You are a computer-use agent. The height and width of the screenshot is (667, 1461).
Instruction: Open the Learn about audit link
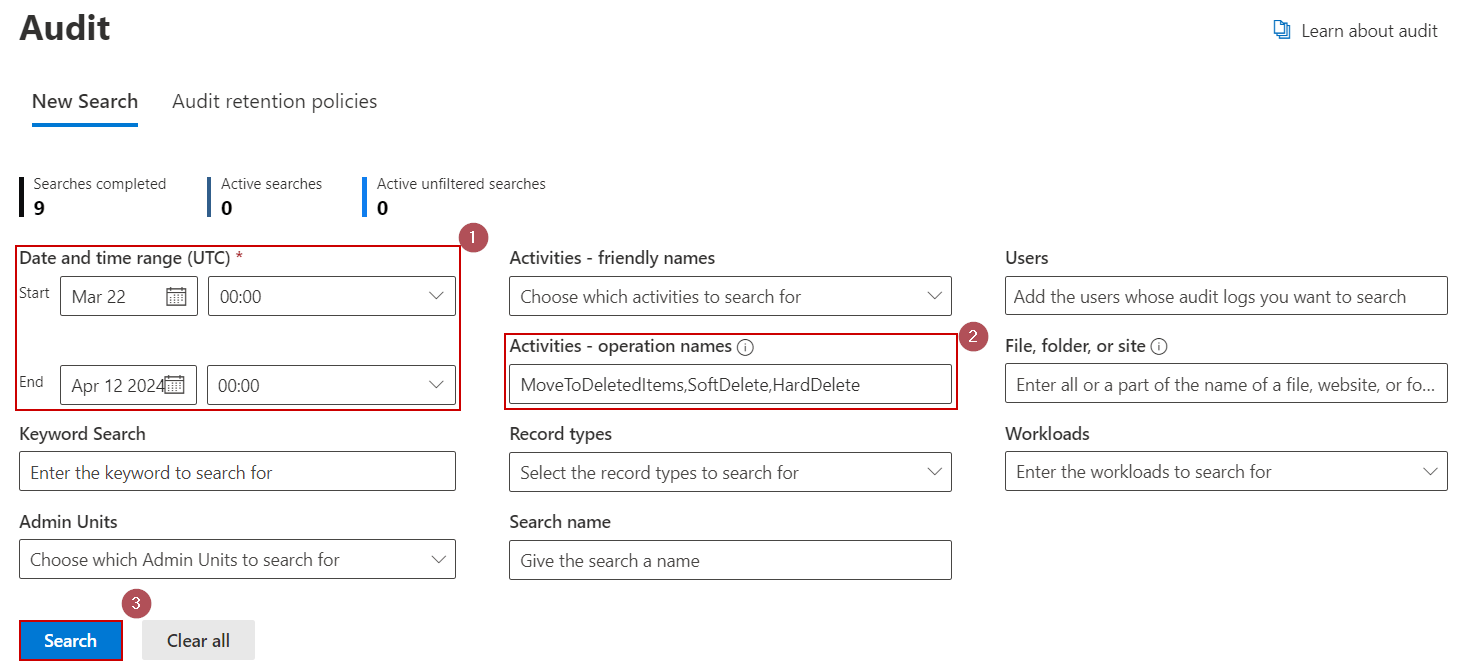pyautogui.click(x=1369, y=30)
